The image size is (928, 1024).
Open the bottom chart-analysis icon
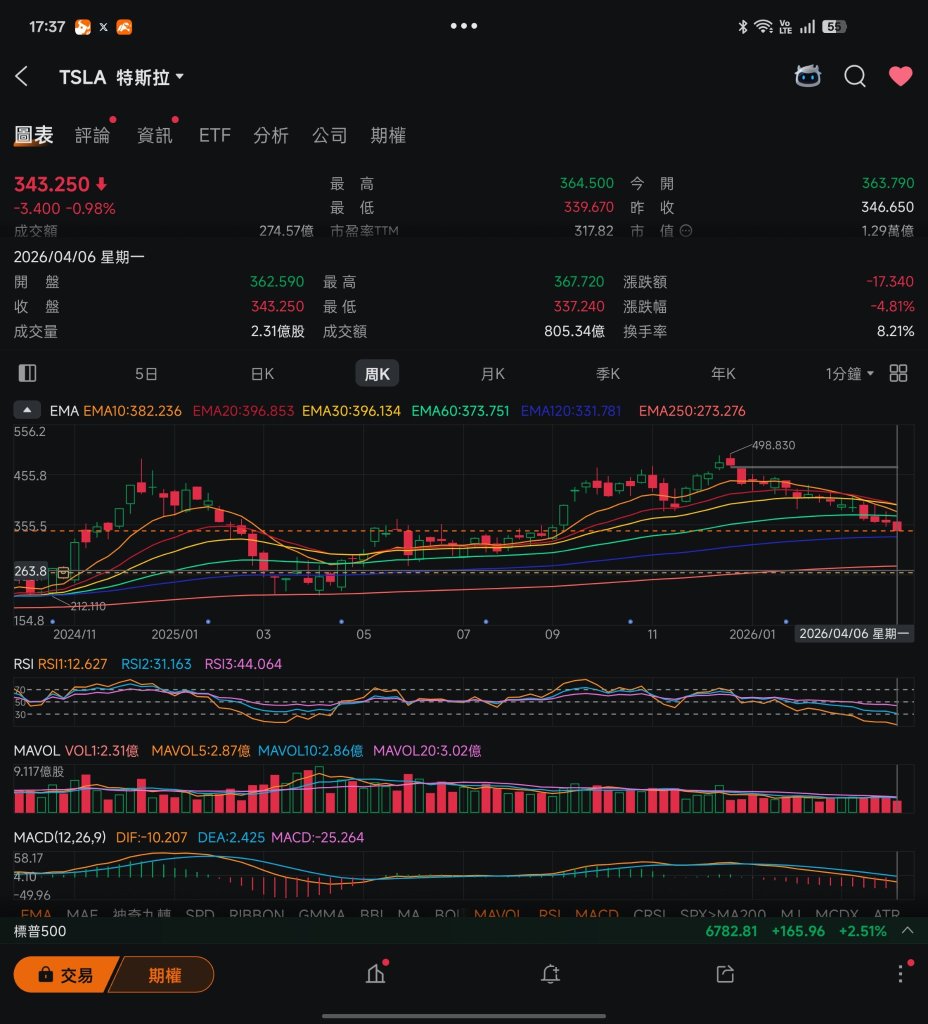pyautogui.click(x=376, y=974)
